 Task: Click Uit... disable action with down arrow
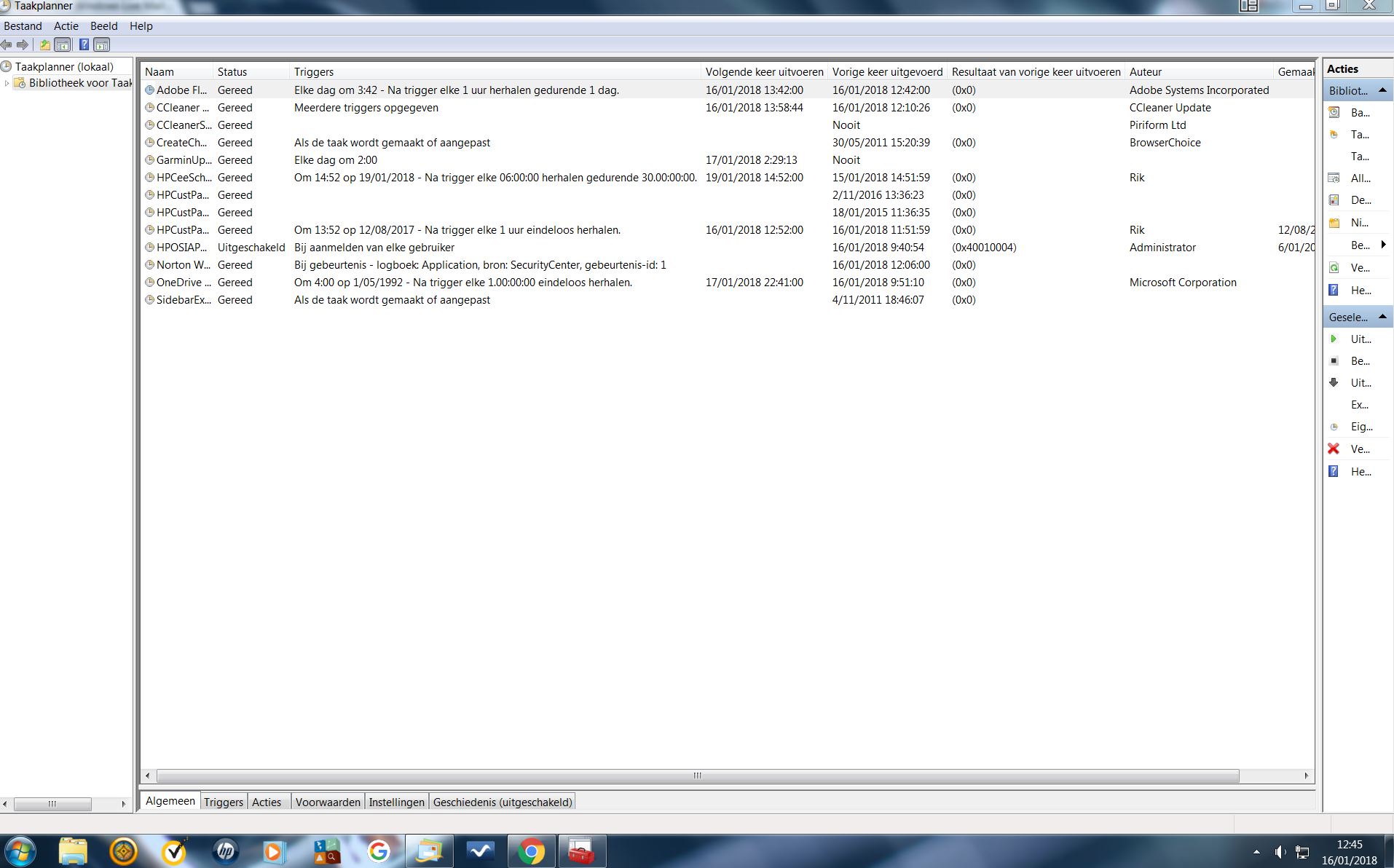(x=1359, y=383)
